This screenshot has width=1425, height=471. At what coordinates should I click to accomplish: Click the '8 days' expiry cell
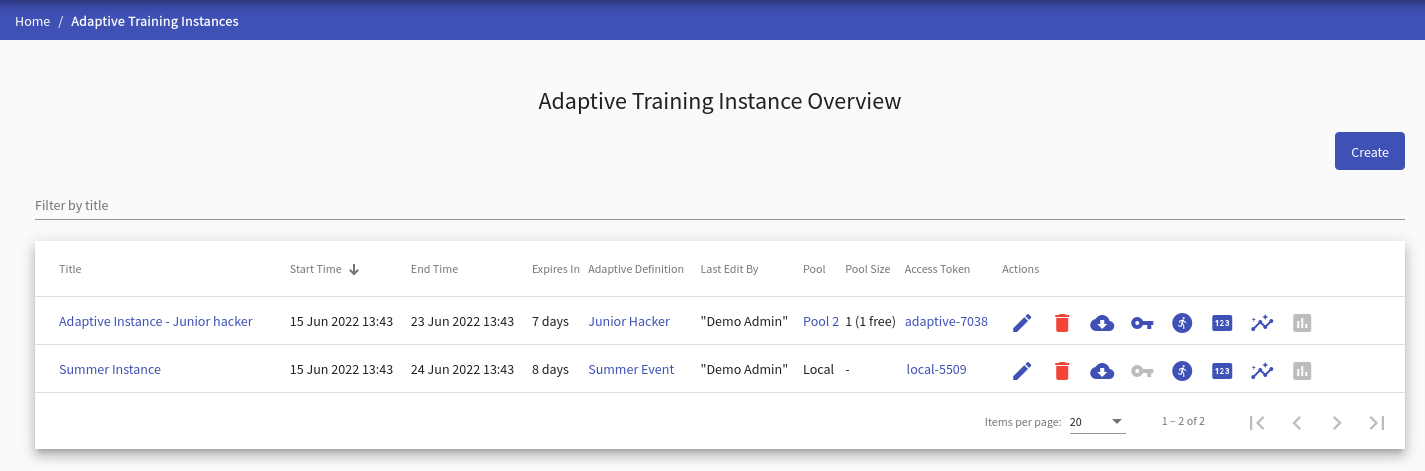click(x=550, y=370)
